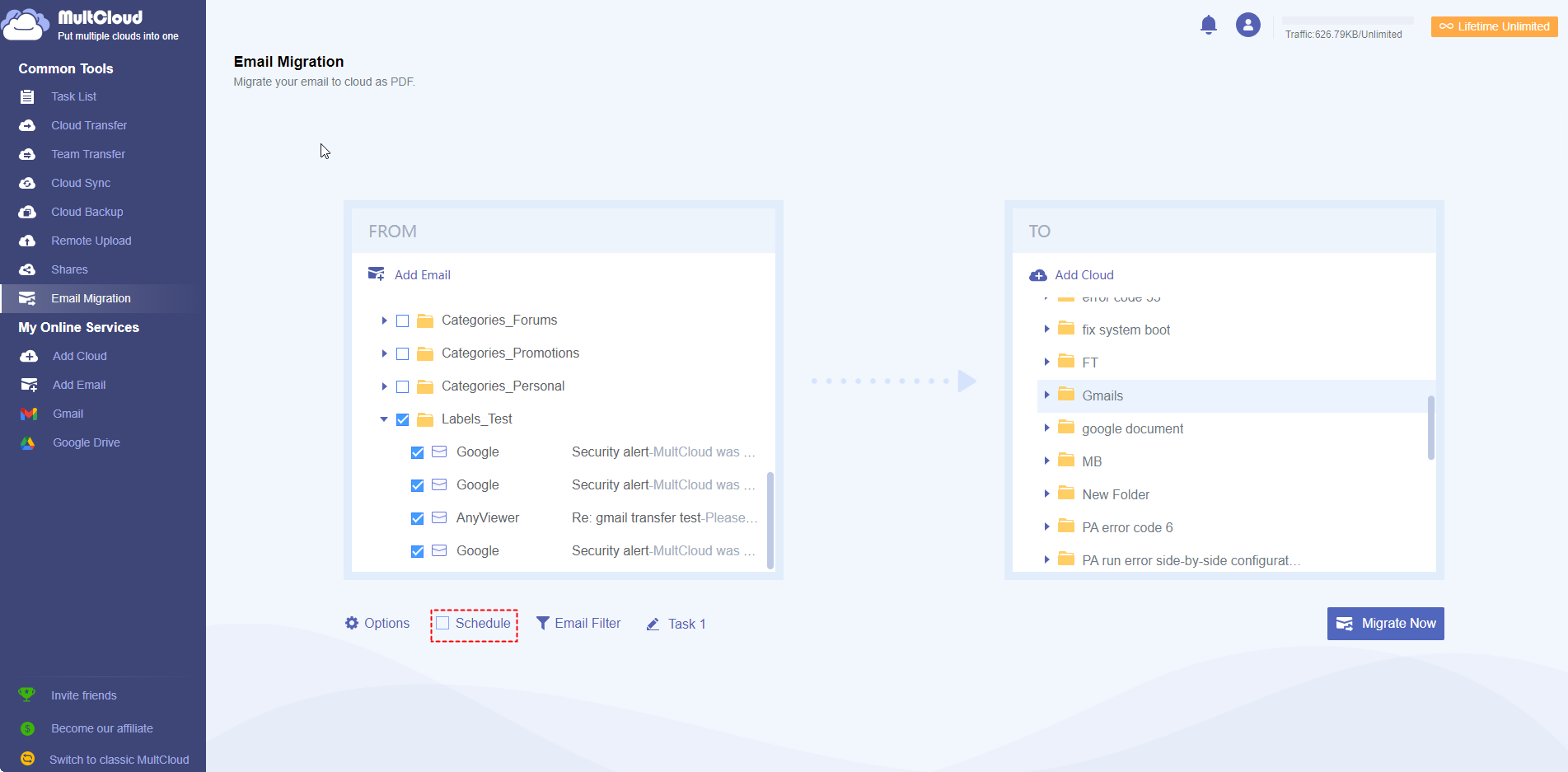Image resolution: width=1568 pixels, height=772 pixels.
Task: Click the Gmail logo icon in sidebar
Action: click(x=29, y=414)
